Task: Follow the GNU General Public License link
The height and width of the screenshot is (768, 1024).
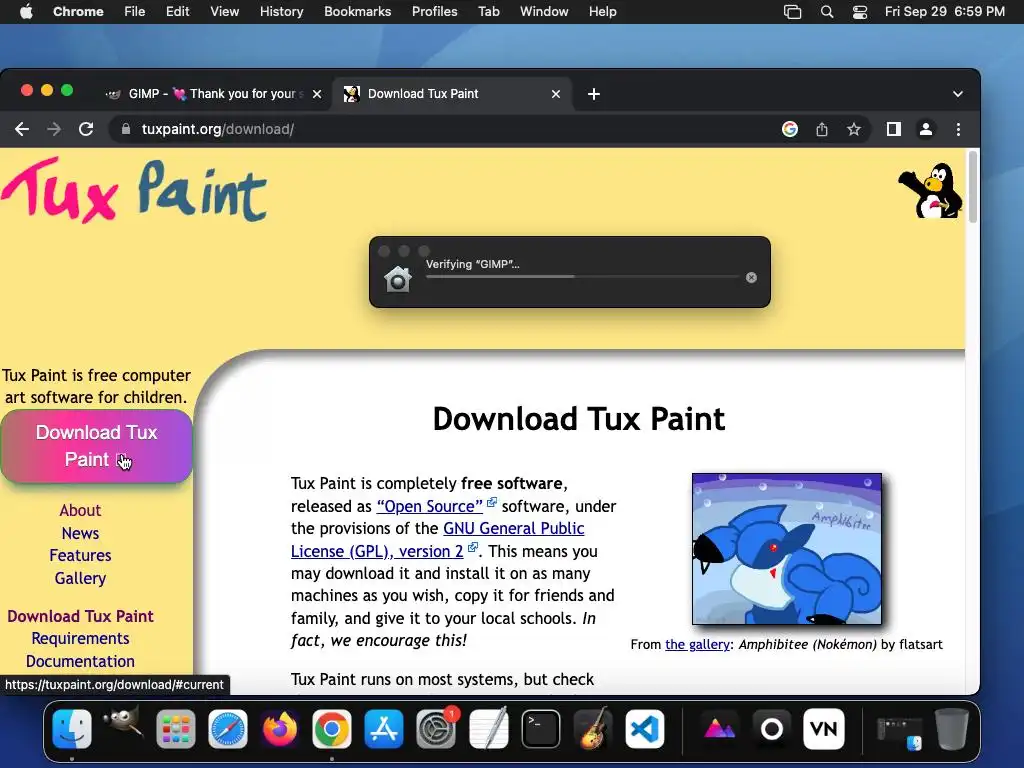Action: [x=438, y=539]
